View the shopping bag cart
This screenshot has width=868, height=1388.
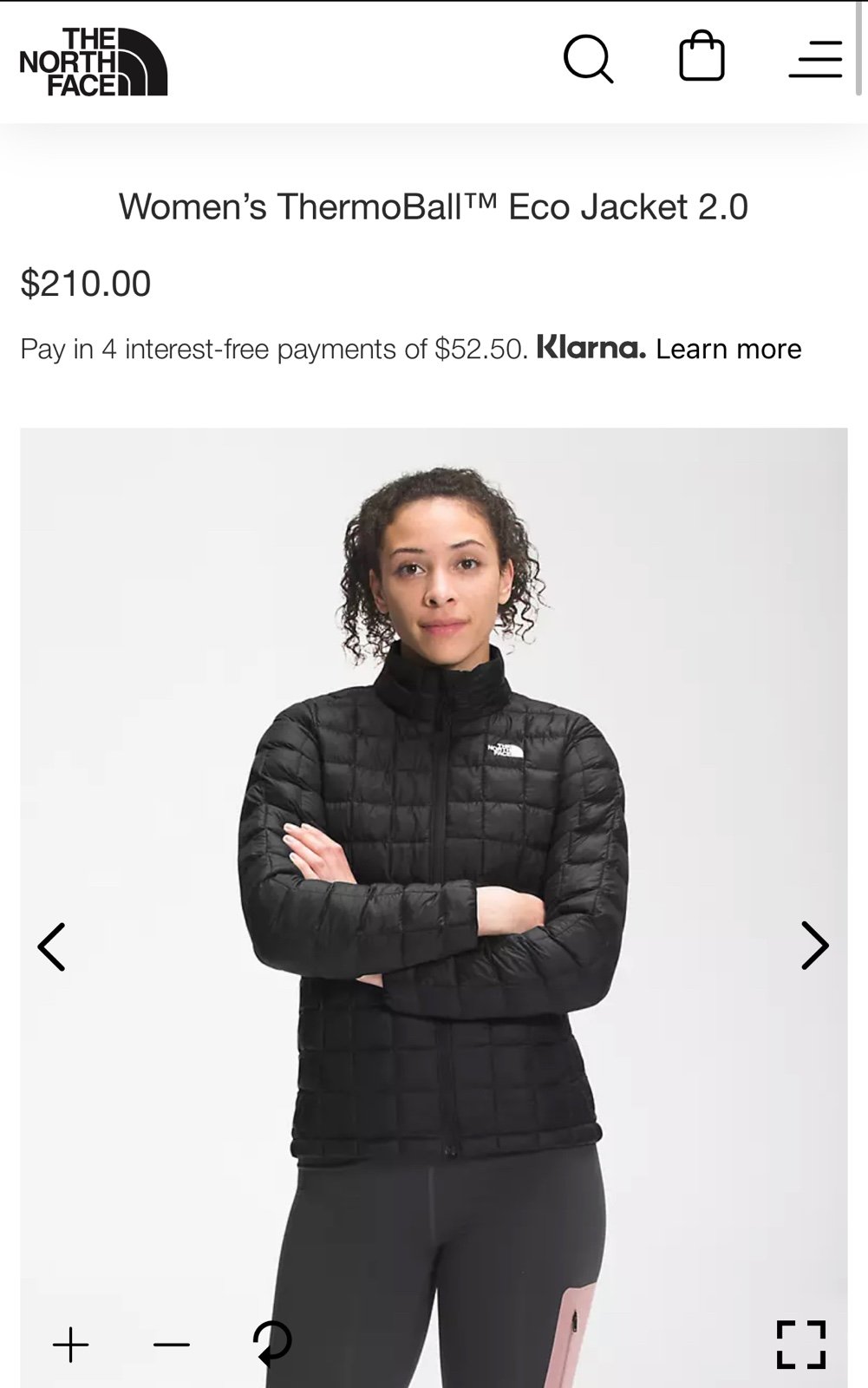(x=702, y=56)
